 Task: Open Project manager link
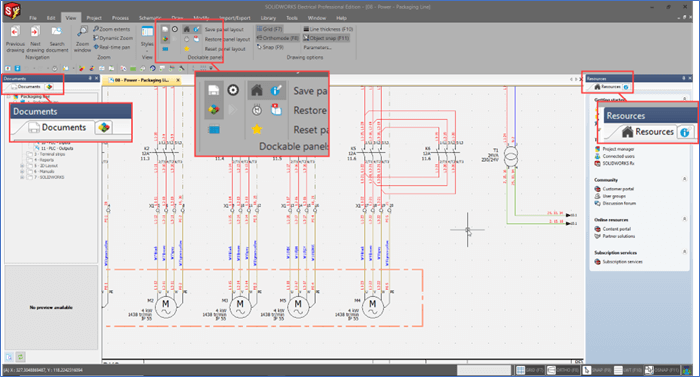pyautogui.click(x=615, y=149)
